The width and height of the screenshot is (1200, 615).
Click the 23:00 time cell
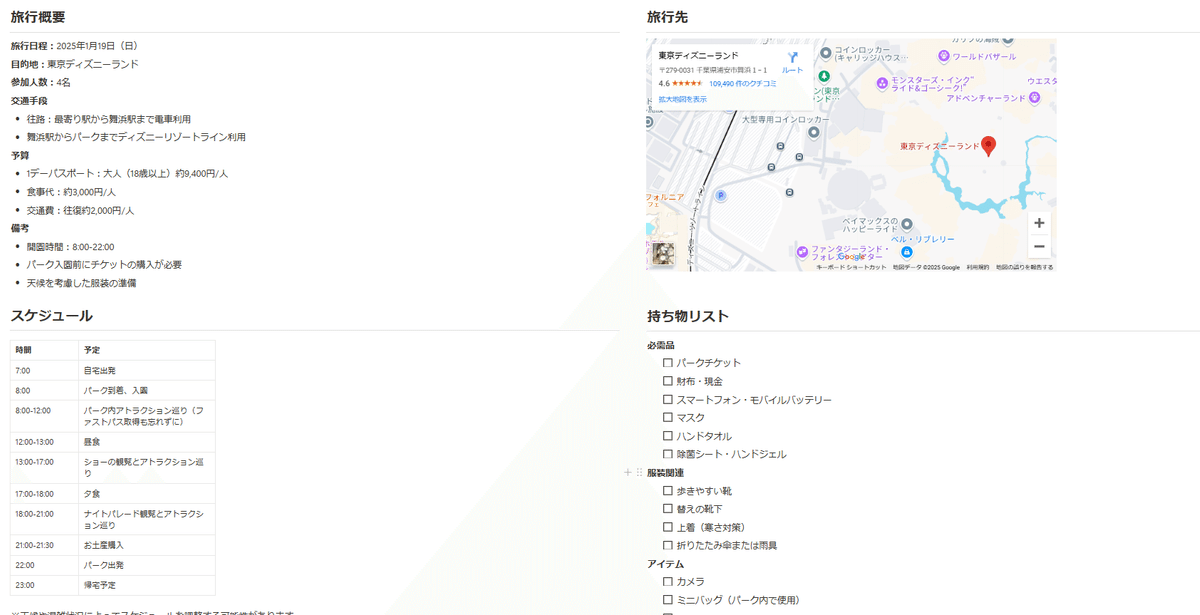click(45, 586)
